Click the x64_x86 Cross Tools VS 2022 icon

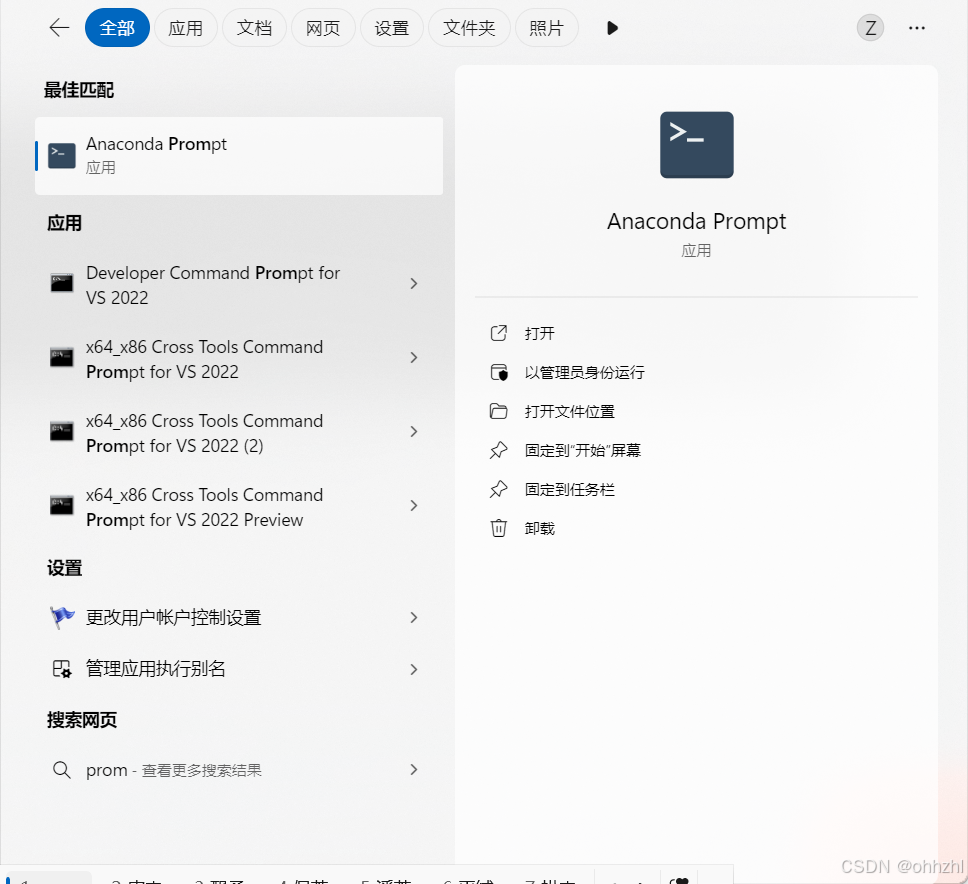point(62,357)
